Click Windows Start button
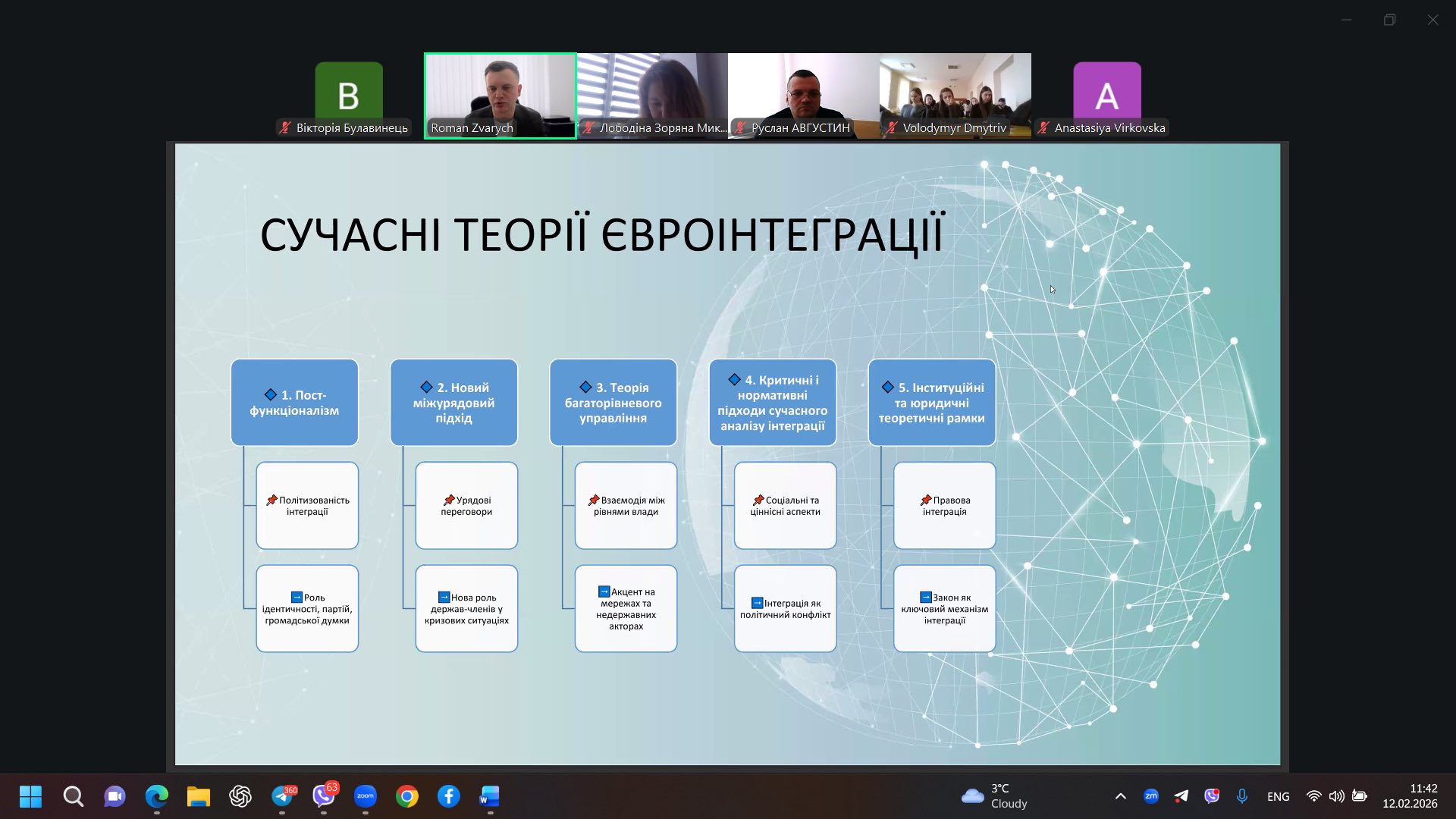Viewport: 1456px width, 819px height. [x=31, y=796]
